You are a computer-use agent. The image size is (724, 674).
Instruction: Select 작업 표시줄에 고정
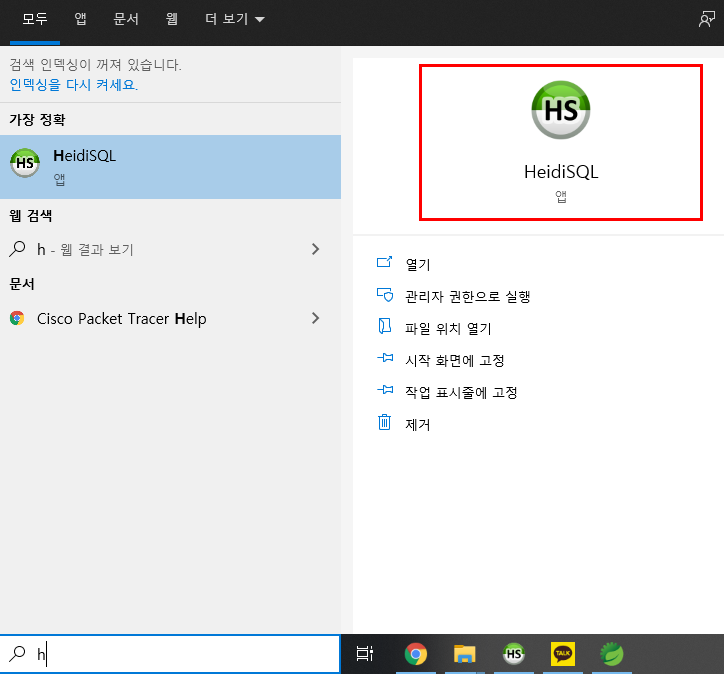coord(461,392)
